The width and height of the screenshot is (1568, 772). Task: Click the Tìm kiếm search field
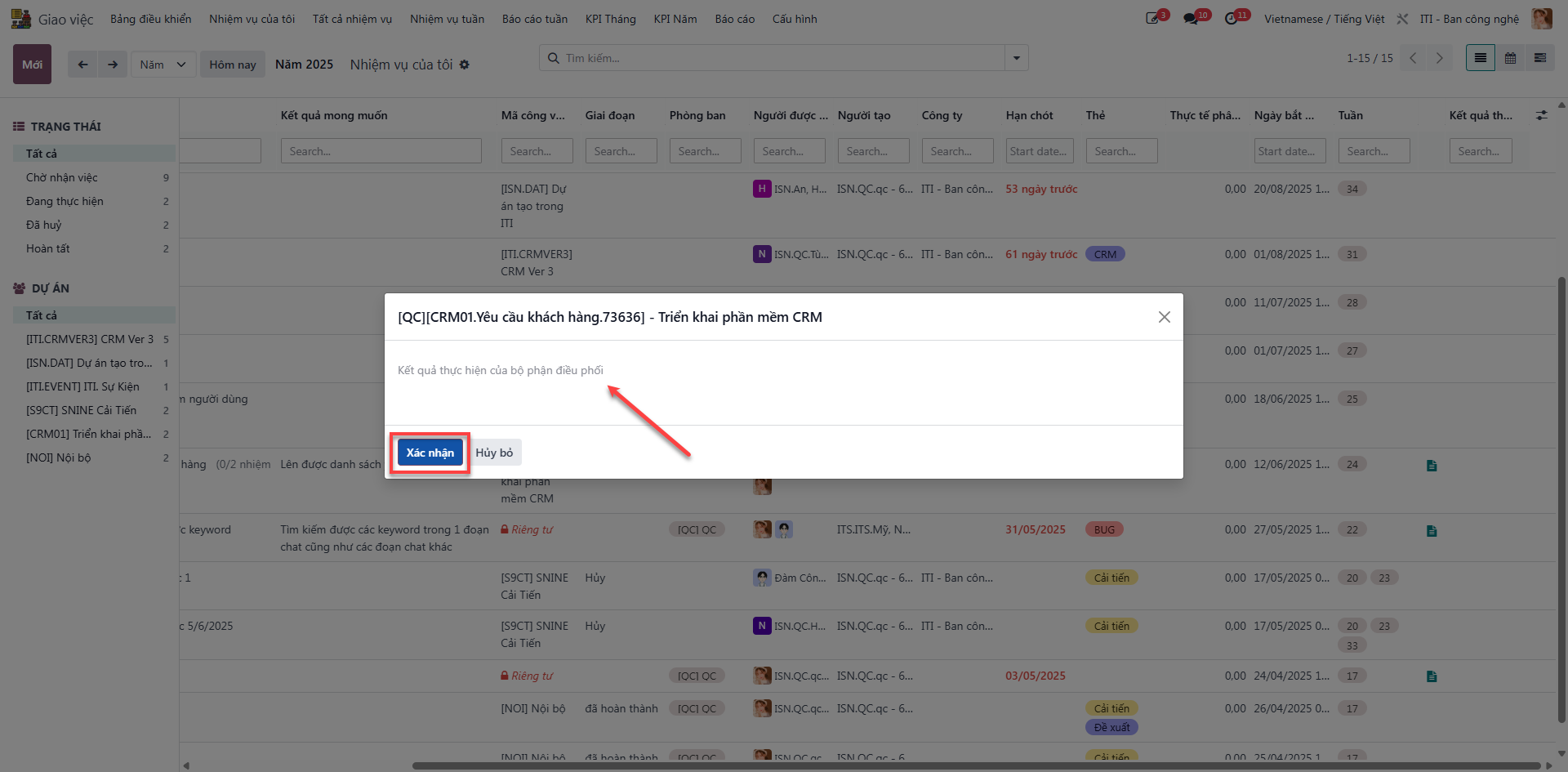point(772,58)
